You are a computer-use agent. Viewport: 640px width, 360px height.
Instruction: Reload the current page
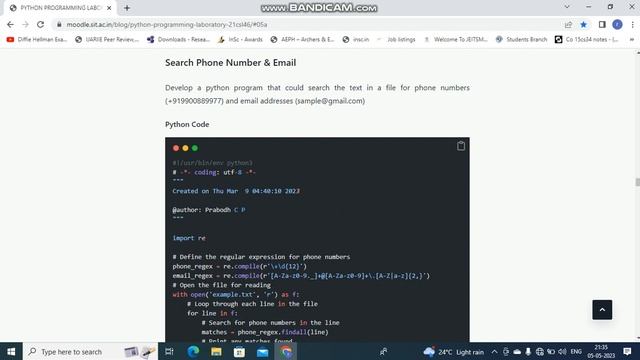click(x=40, y=24)
